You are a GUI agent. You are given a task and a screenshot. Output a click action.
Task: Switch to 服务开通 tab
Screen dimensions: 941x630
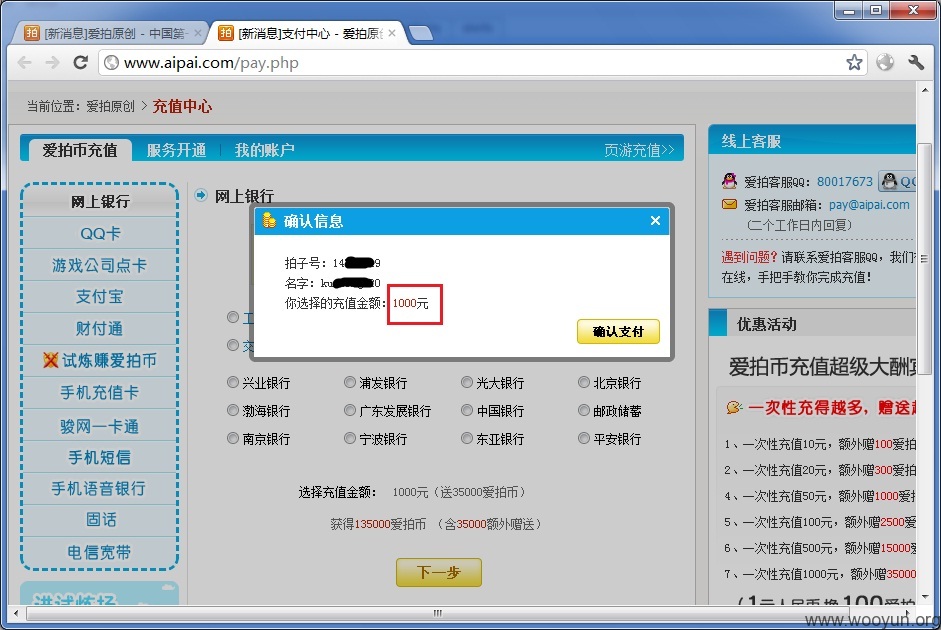[x=176, y=150]
